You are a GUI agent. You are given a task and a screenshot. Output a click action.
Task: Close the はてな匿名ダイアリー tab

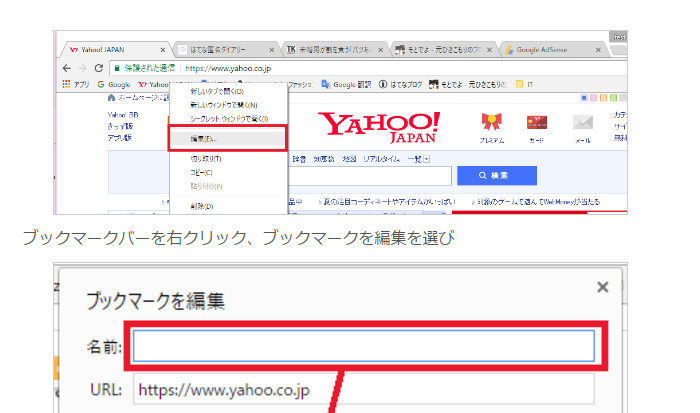click(x=271, y=50)
